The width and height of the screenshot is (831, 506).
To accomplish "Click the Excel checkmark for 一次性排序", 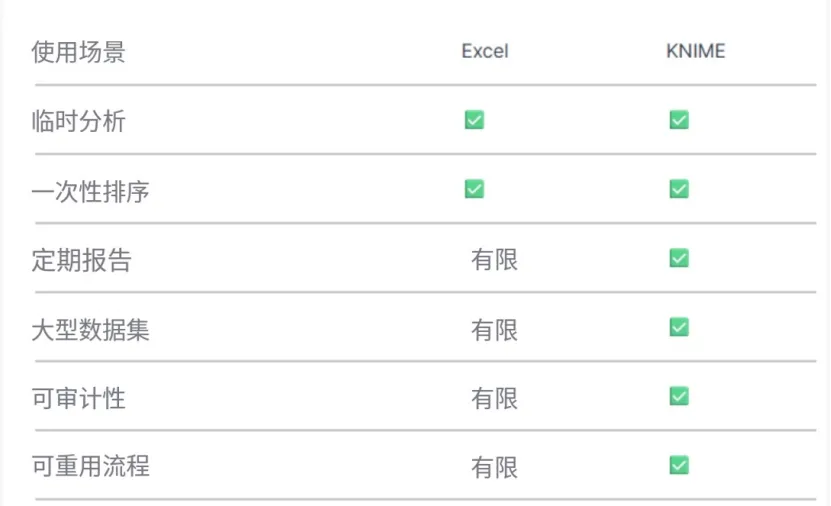I will pos(474,189).
